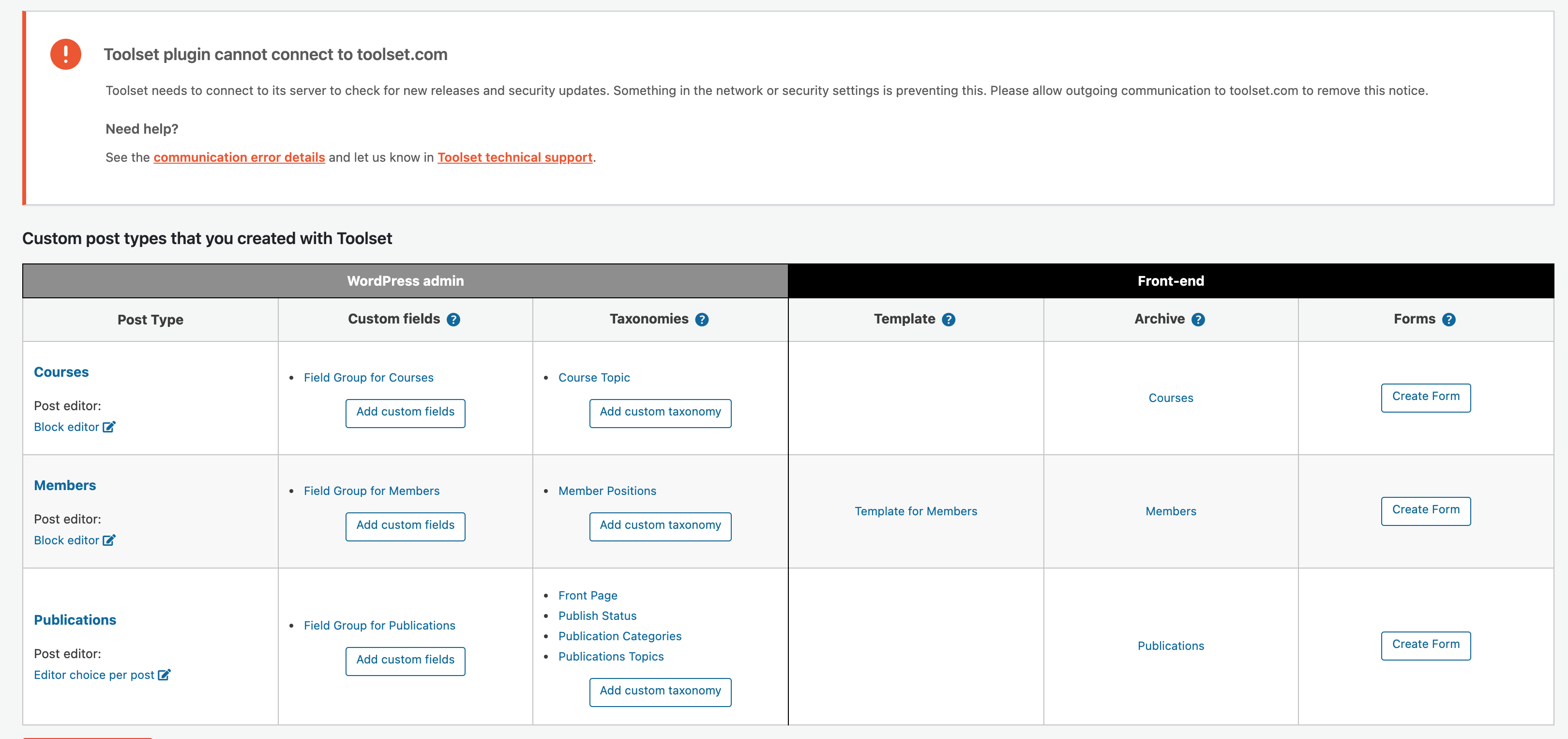
Task: Open Member Positions taxonomy
Action: pyautogui.click(x=607, y=491)
